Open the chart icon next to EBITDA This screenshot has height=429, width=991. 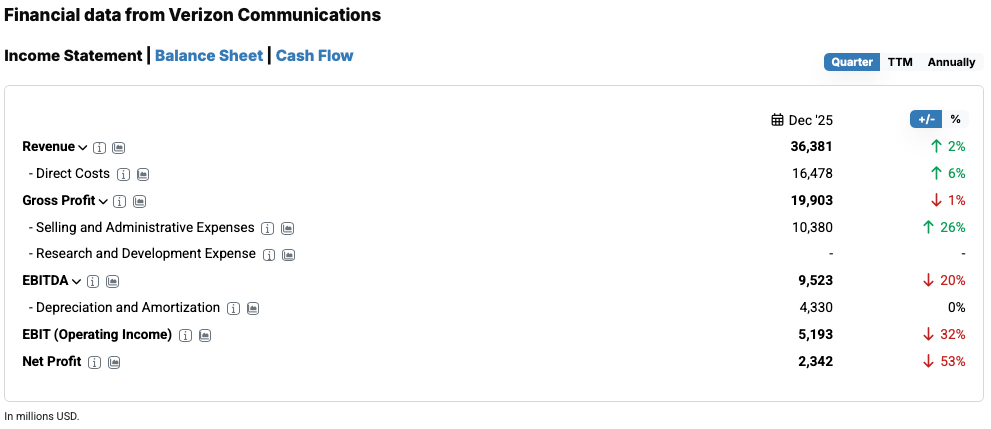113,282
